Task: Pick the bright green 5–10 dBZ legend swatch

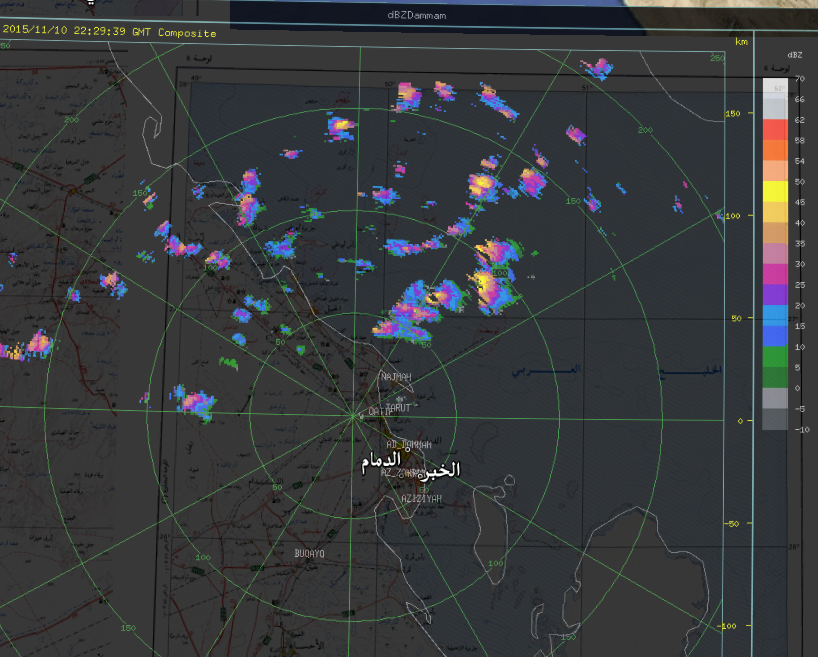Action: [775, 357]
